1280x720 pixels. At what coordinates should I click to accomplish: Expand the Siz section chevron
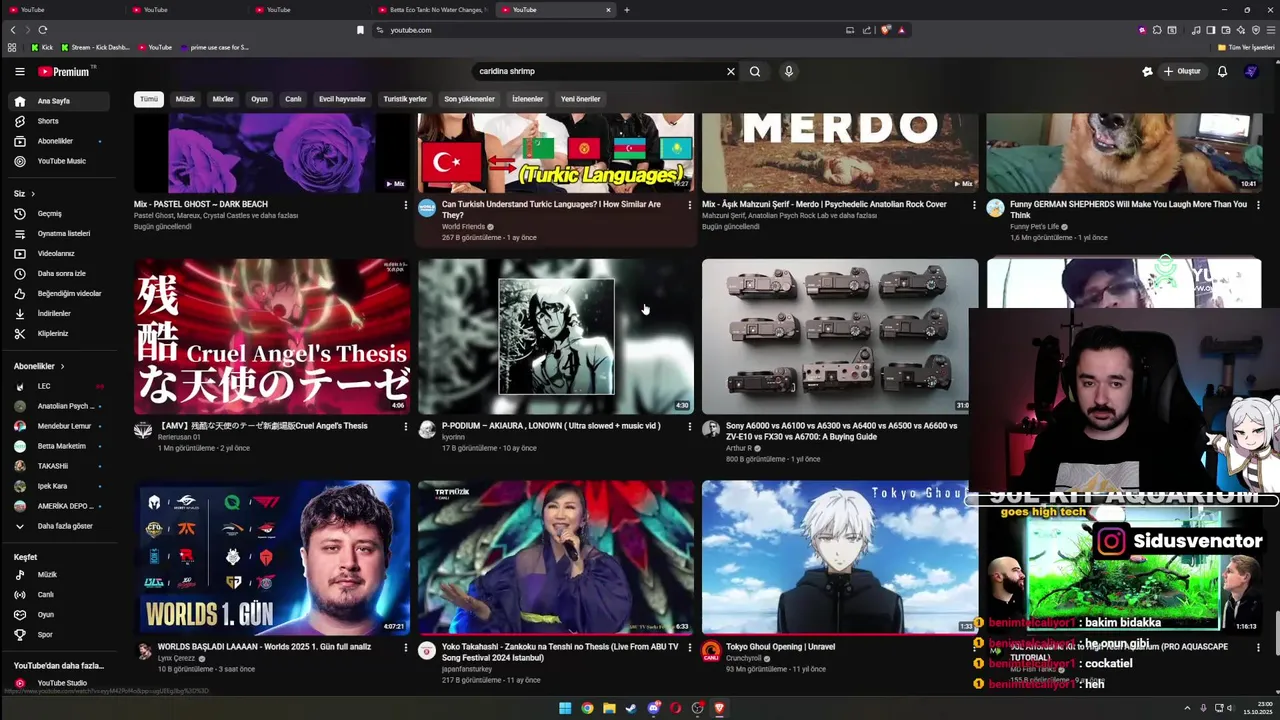pyautogui.click(x=33, y=193)
